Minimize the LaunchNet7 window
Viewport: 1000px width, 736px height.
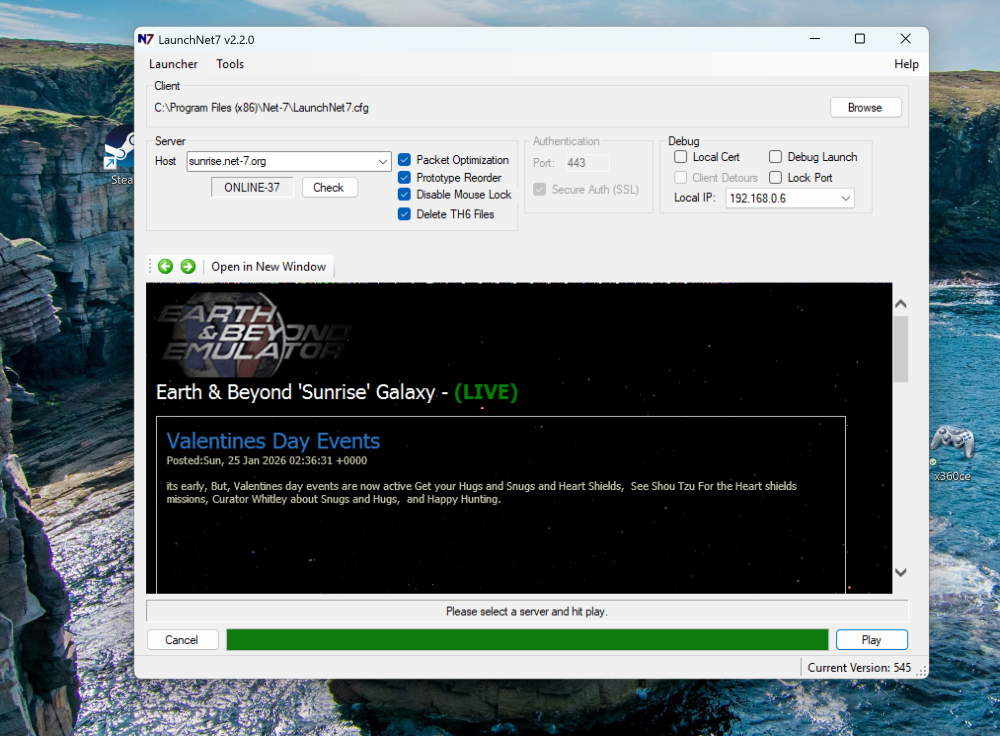[x=814, y=39]
